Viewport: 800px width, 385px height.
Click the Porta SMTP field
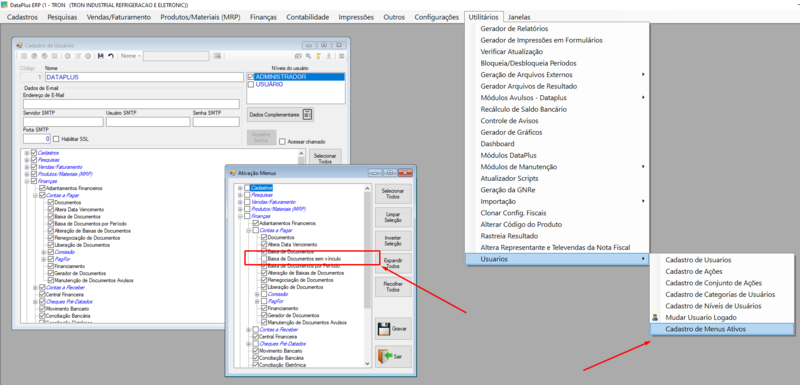pos(37,139)
